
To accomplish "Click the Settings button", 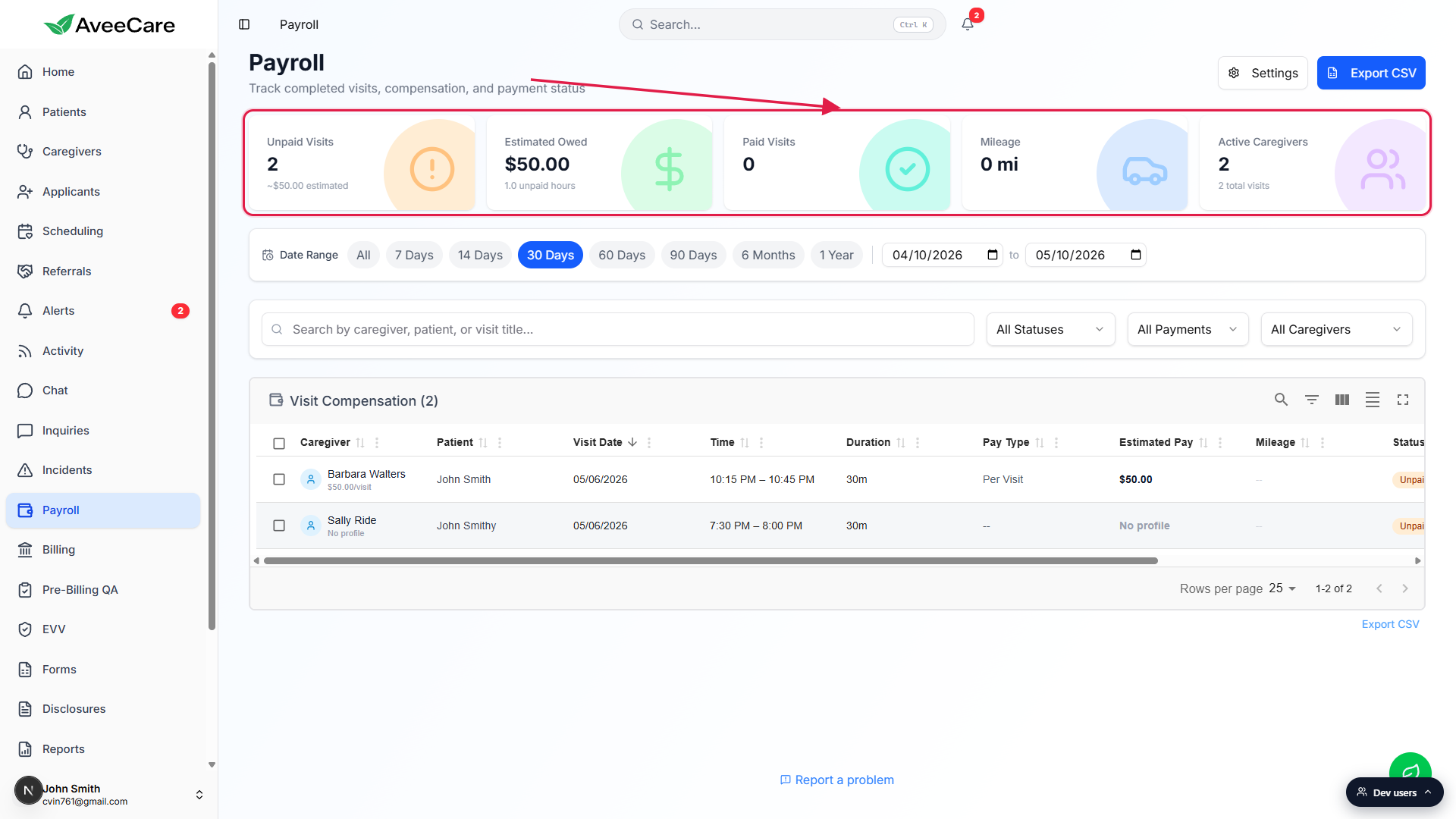I will coord(1263,73).
